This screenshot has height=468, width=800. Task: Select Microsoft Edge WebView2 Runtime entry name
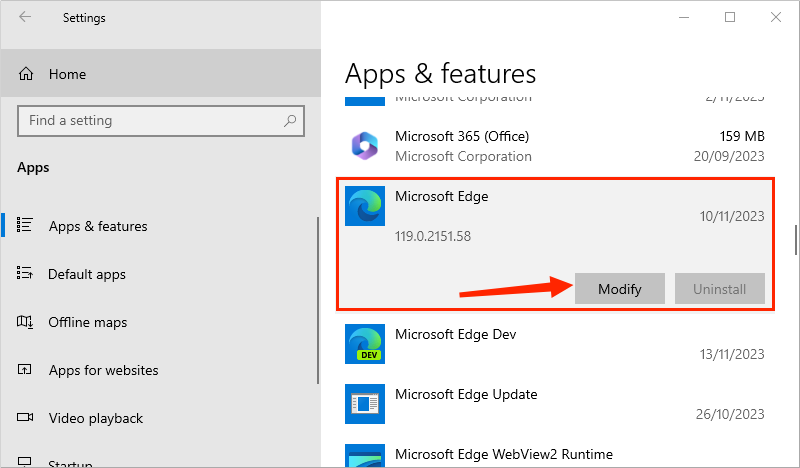(x=504, y=454)
